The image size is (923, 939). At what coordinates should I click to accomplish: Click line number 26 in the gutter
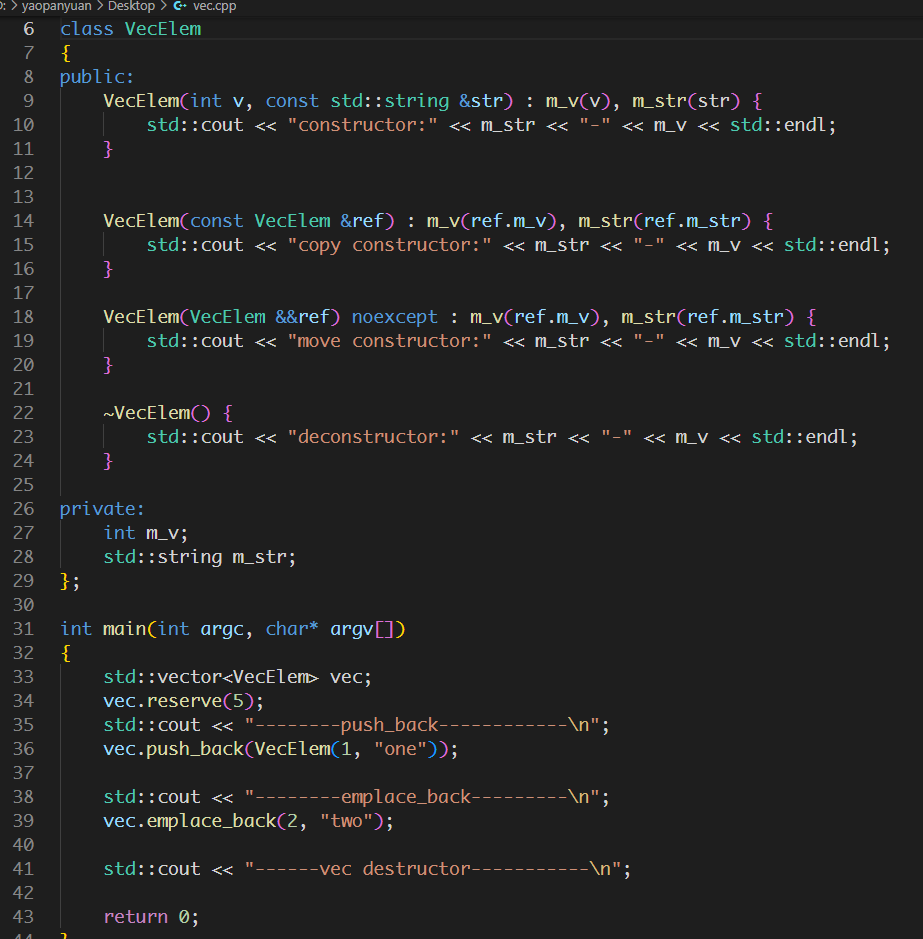pyautogui.click(x=23, y=508)
